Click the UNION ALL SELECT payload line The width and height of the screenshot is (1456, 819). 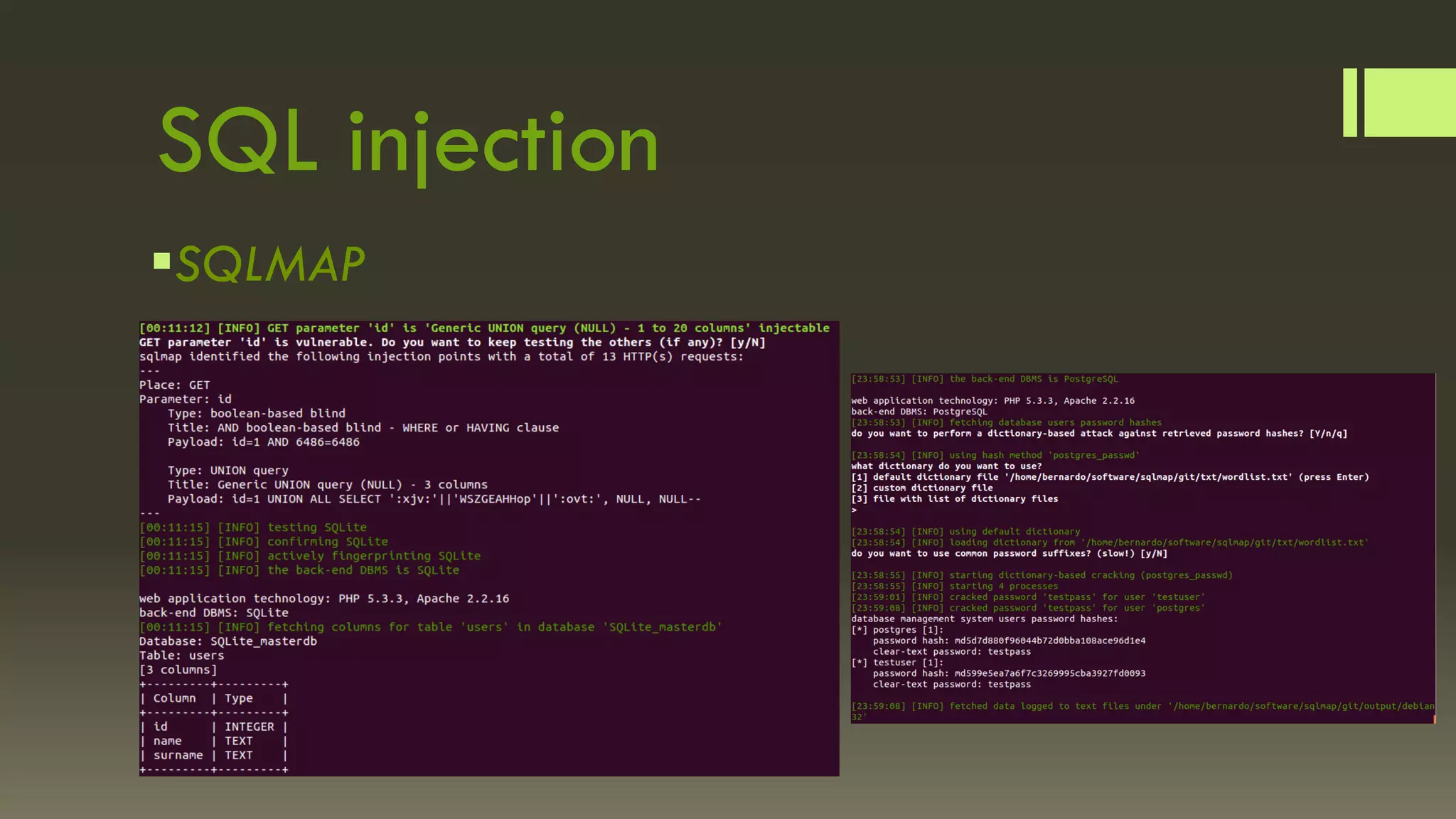434,499
